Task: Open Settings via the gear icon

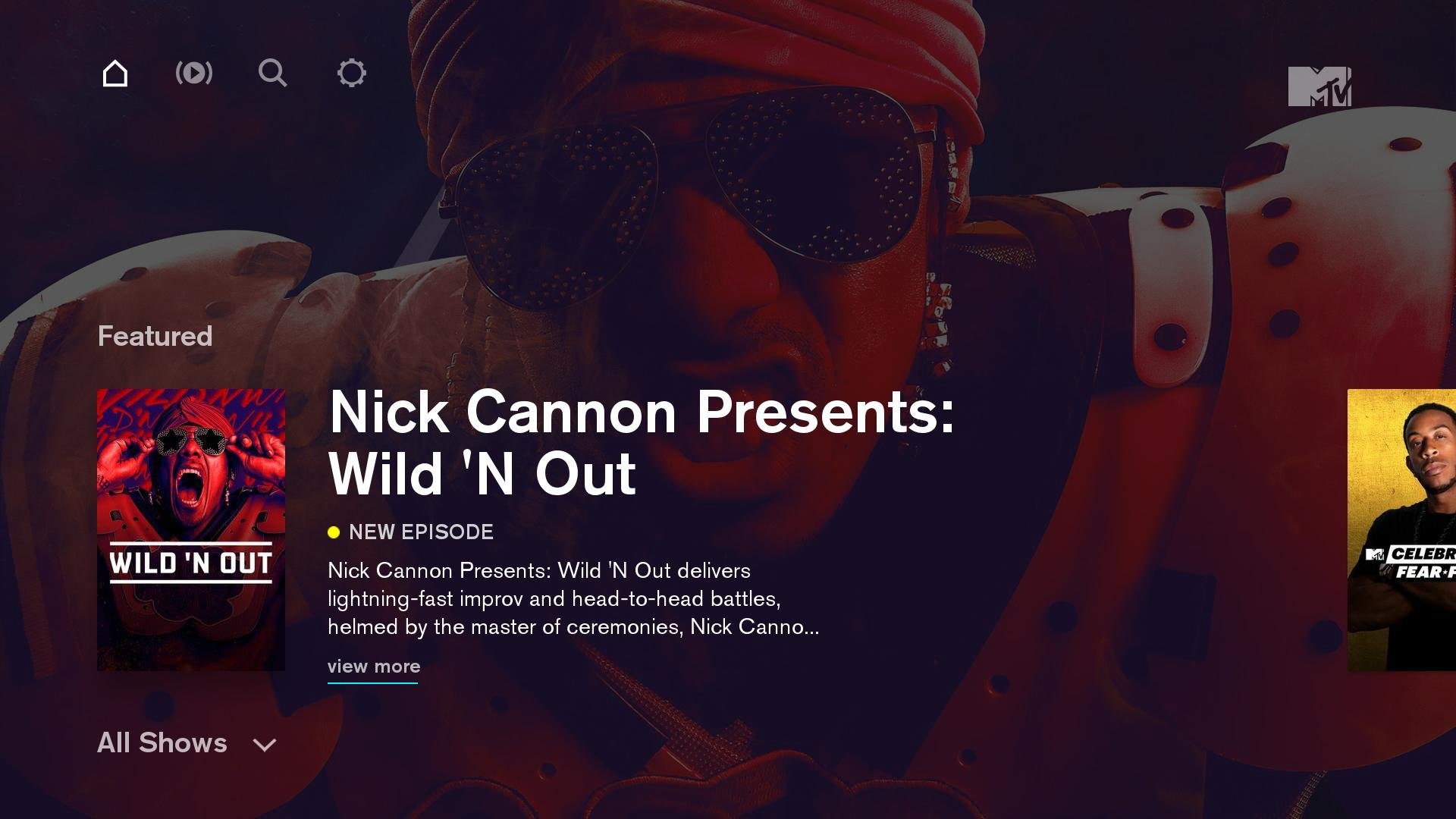Action: [352, 74]
